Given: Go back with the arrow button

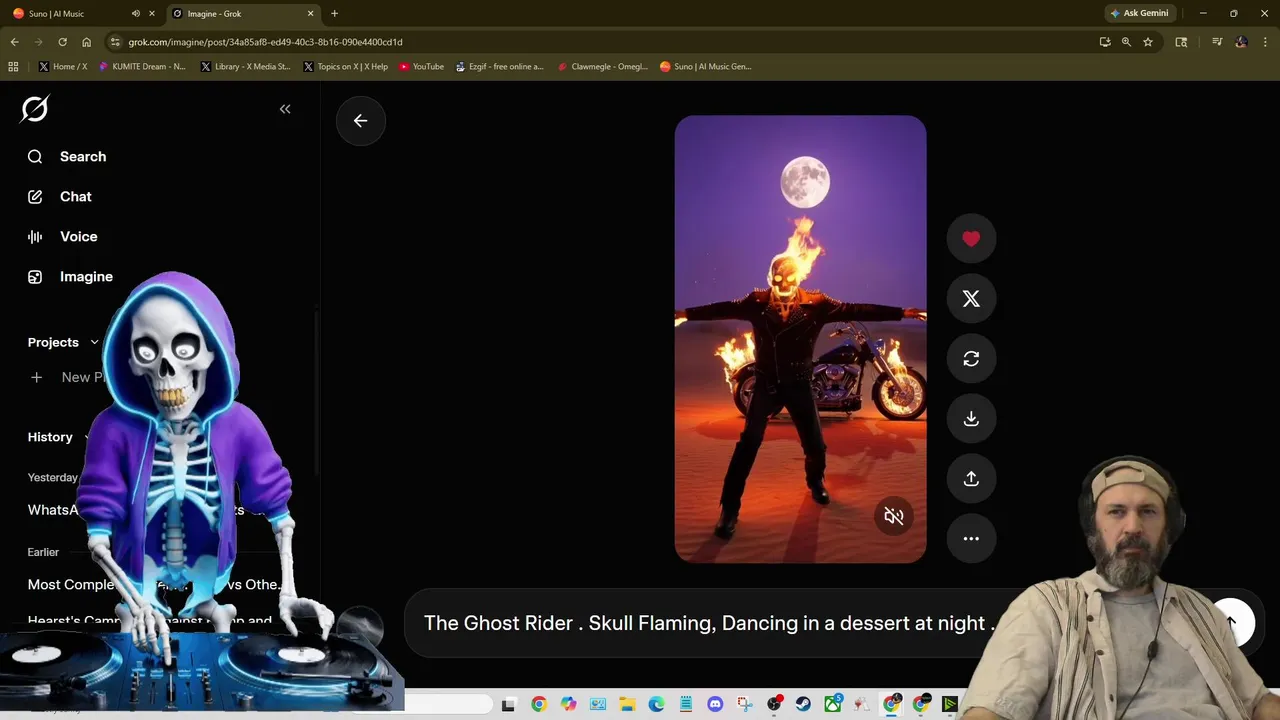Looking at the screenshot, I should coord(361,120).
